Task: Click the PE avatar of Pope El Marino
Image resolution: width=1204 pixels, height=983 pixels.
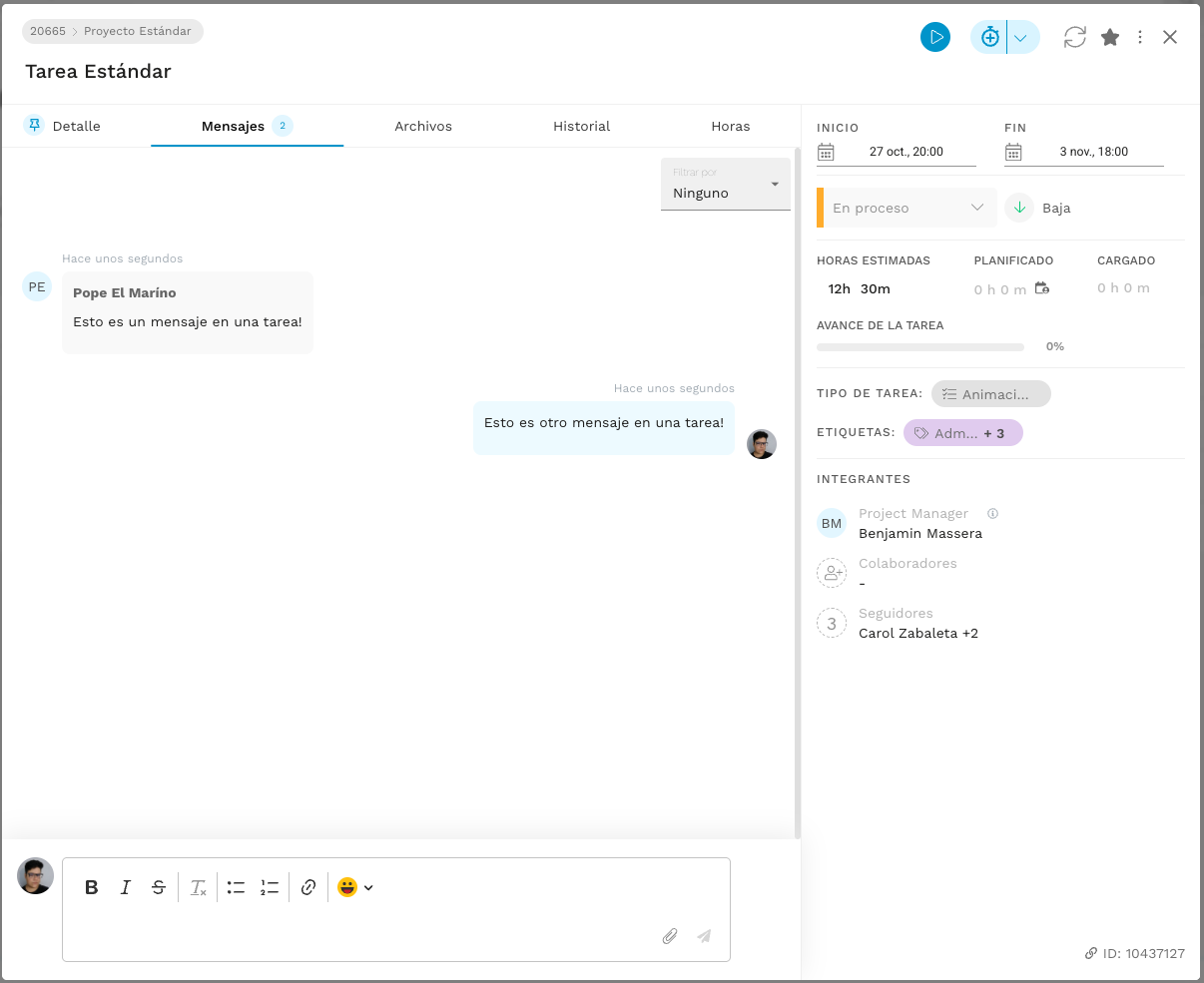Action: coord(37,286)
